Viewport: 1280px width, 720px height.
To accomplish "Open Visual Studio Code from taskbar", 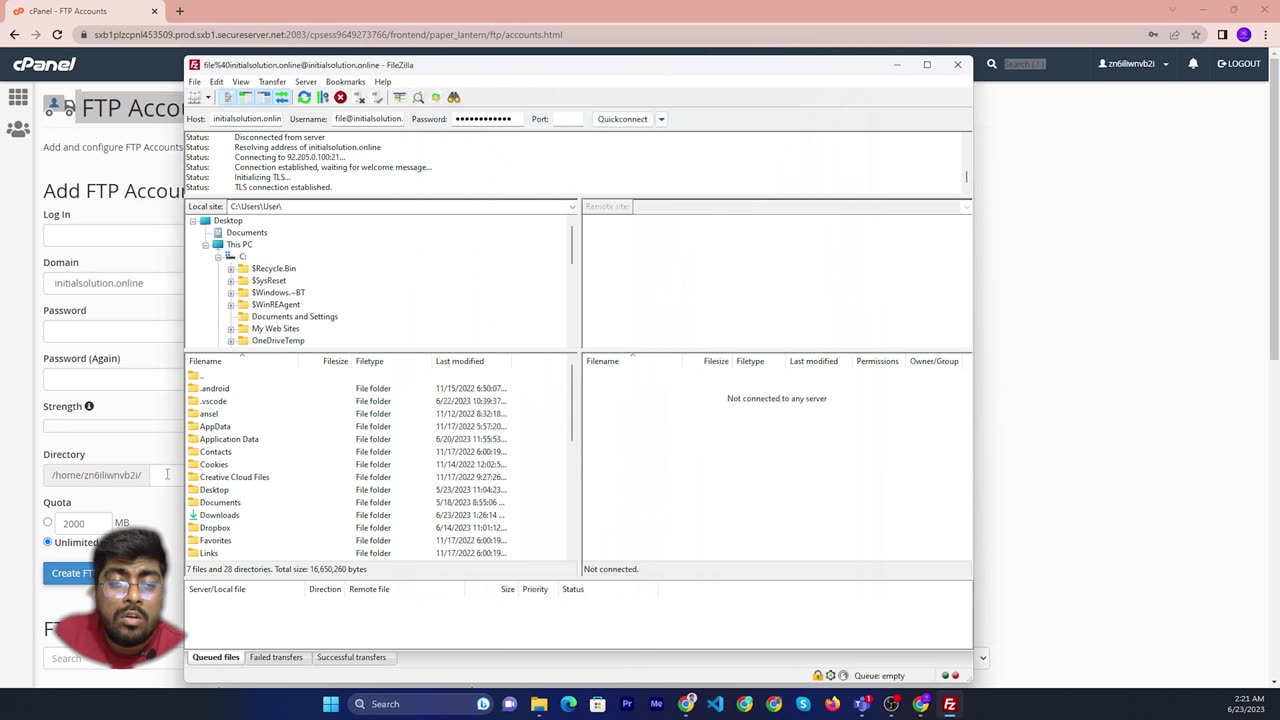I will pyautogui.click(x=715, y=704).
